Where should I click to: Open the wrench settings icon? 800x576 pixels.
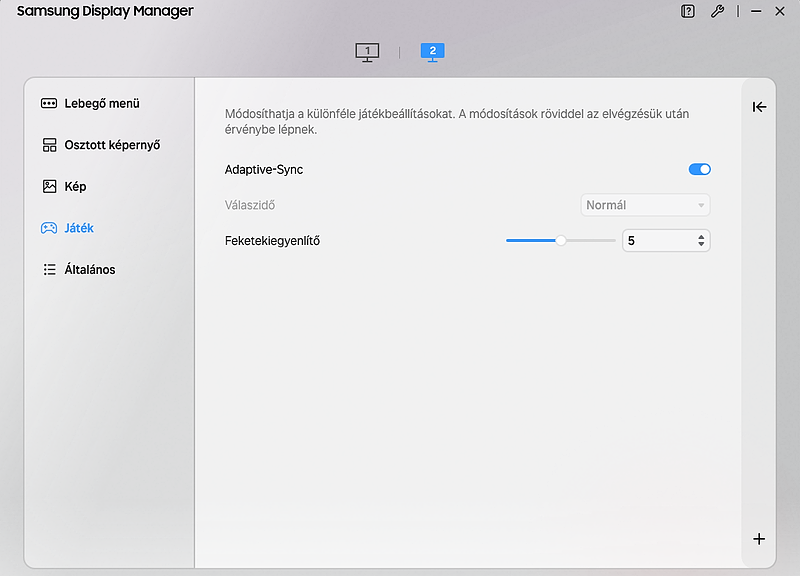point(717,12)
